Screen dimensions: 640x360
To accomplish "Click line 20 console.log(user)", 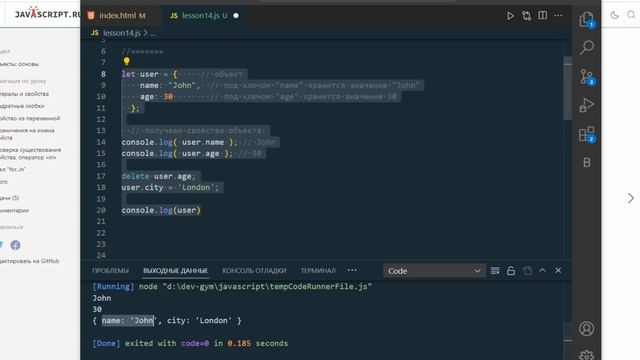I will (x=161, y=210).
